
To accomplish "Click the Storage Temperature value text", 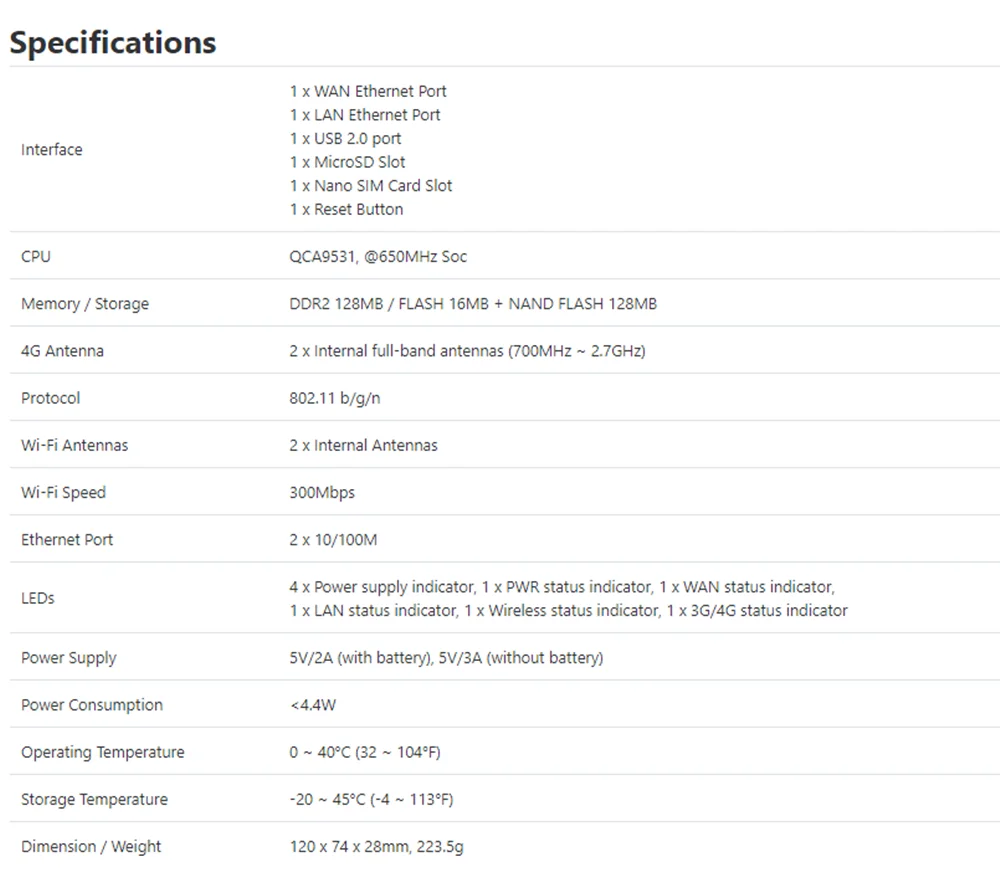I will 371,799.
